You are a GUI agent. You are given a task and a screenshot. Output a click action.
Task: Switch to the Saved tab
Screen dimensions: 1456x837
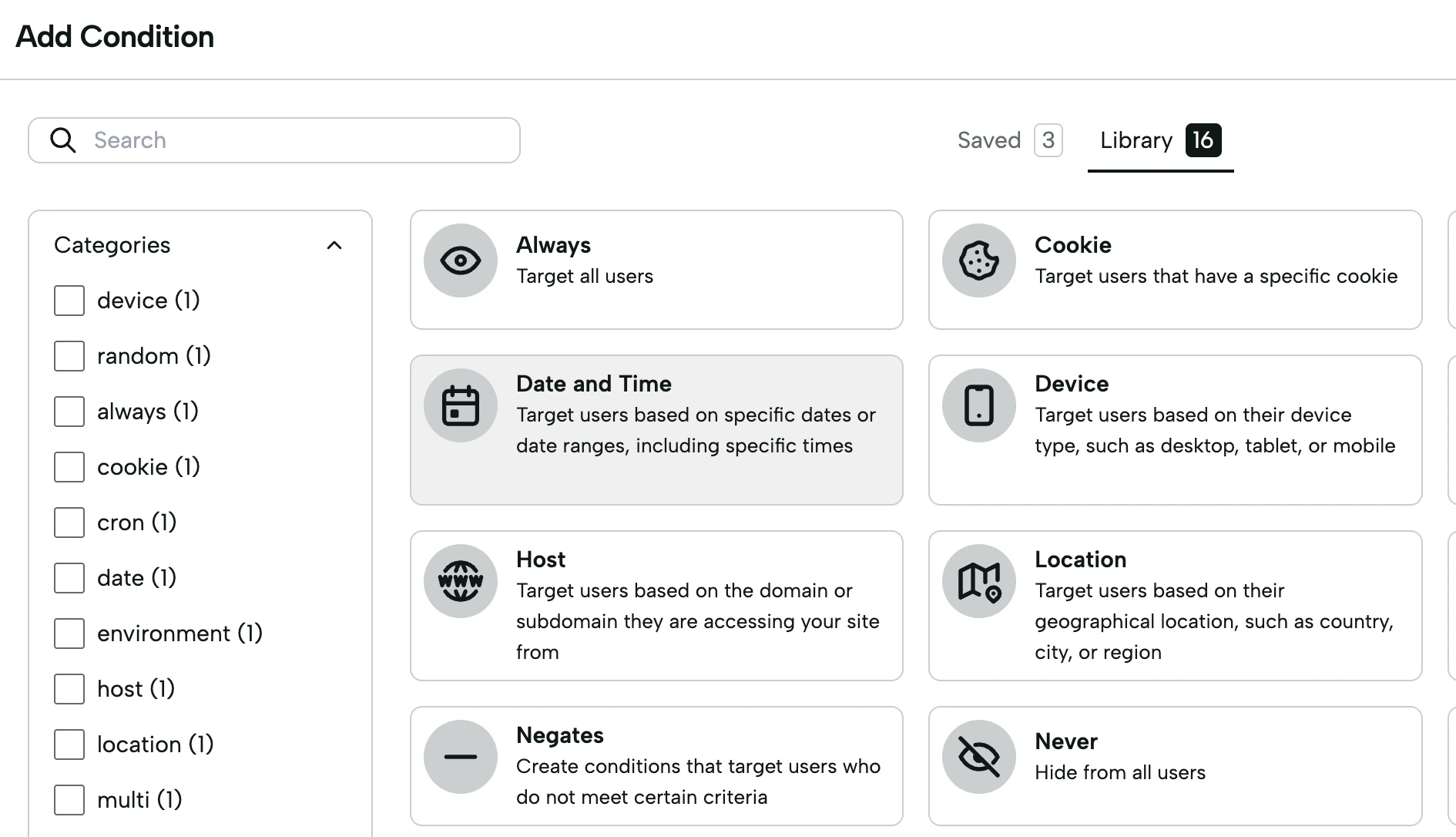point(989,140)
